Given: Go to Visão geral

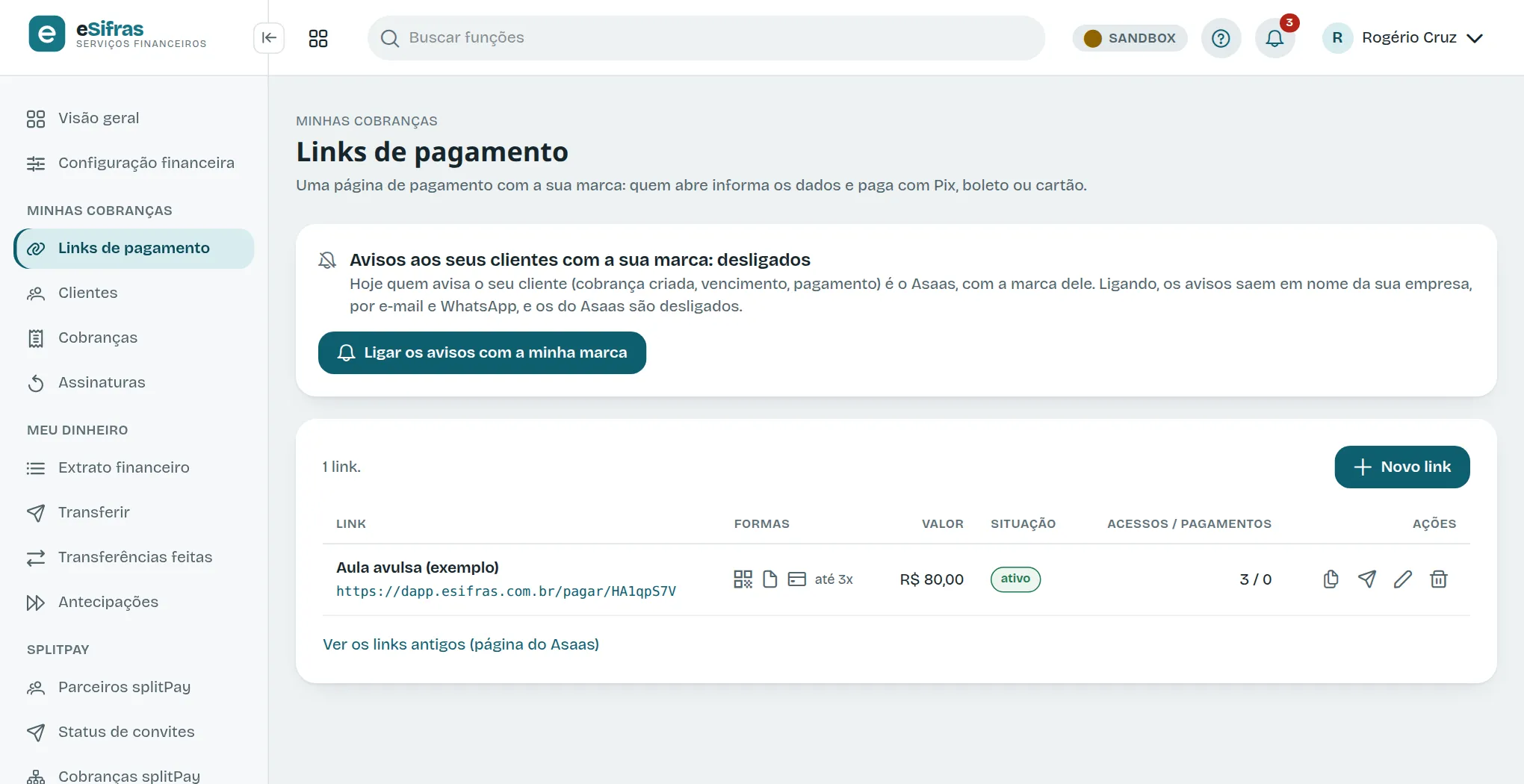Looking at the screenshot, I should pos(134,118).
